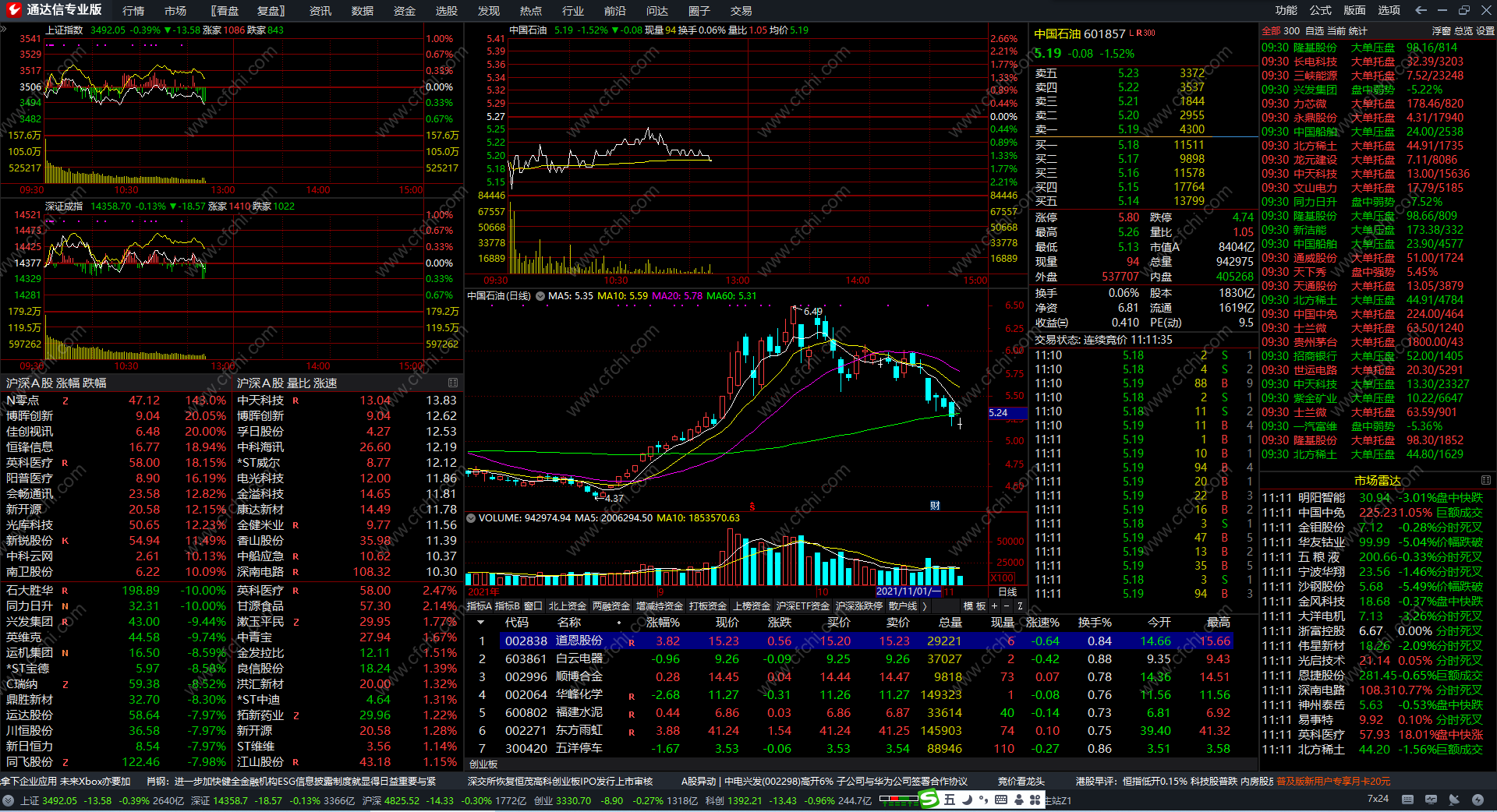The width and height of the screenshot is (1497, 812).
Task: Click the satellite dish icon in status bar
Action: [1454, 800]
